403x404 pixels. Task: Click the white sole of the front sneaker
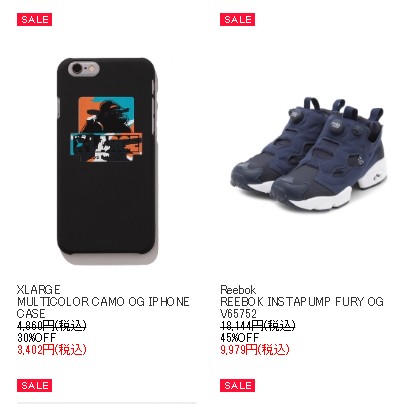pos(312,197)
